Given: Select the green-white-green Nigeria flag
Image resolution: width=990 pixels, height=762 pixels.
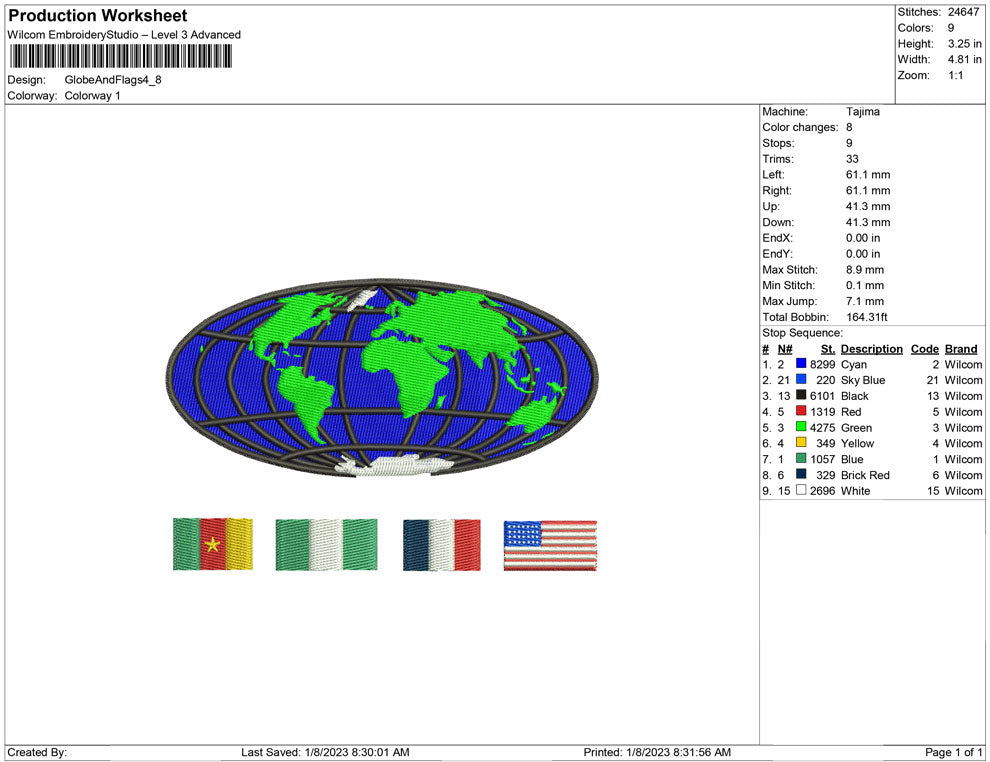Looking at the screenshot, I should [326, 544].
